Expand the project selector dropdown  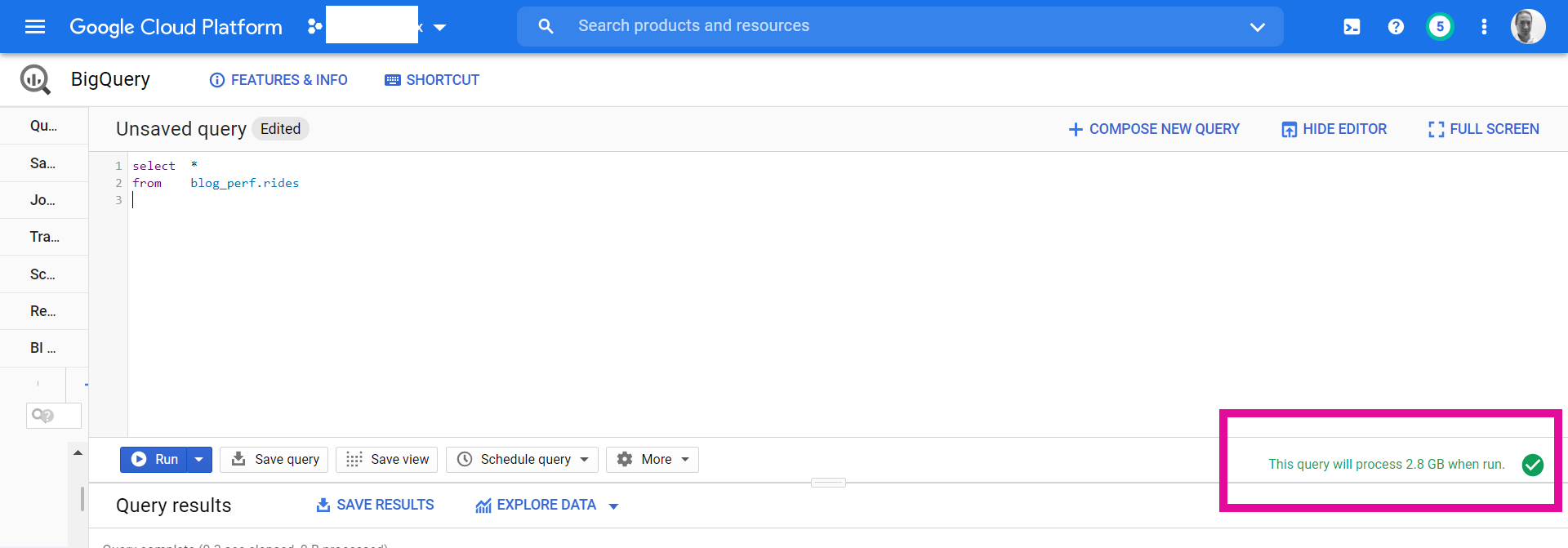coord(440,27)
